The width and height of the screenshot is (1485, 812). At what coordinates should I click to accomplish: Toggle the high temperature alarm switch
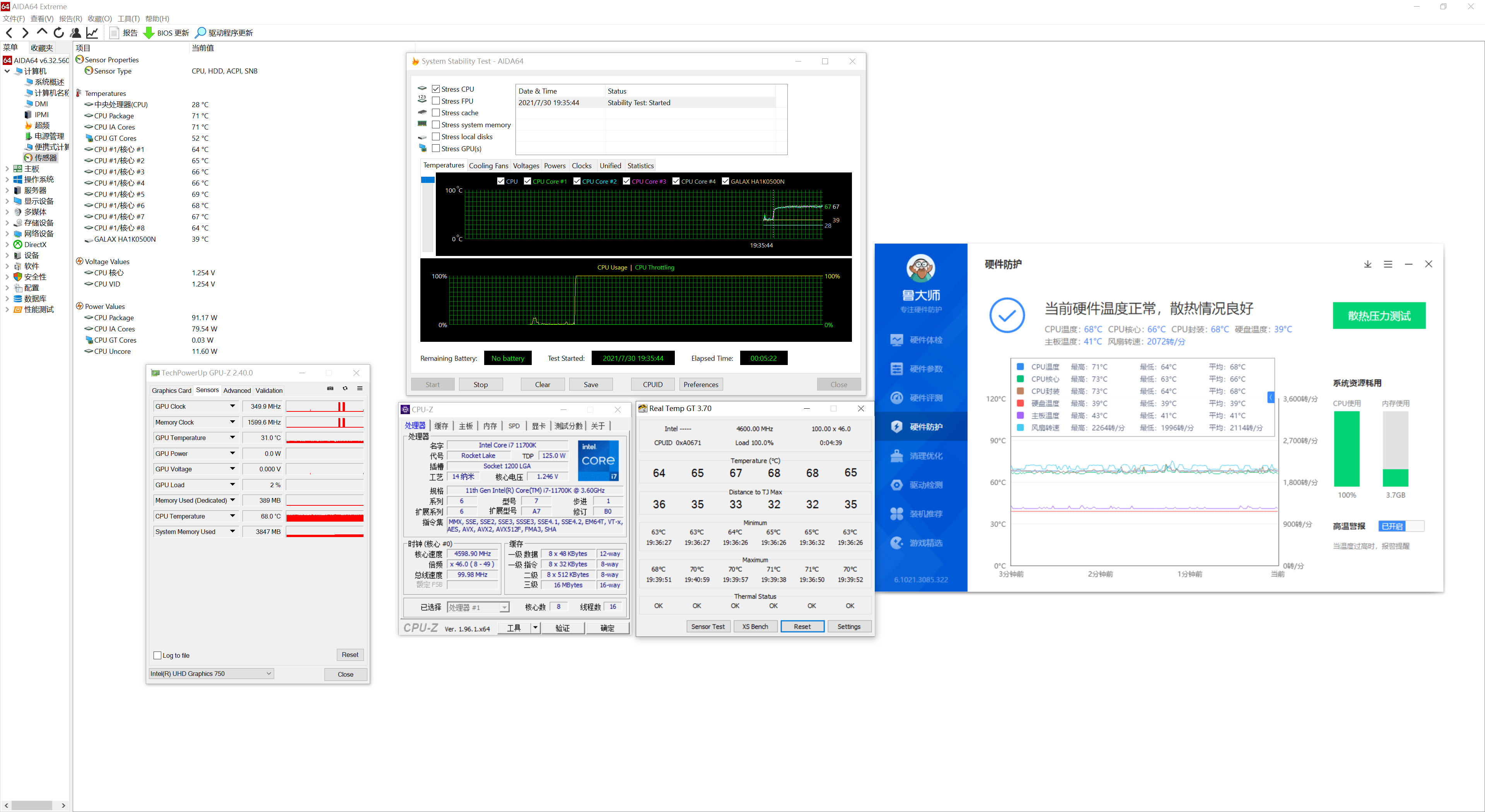1401,526
